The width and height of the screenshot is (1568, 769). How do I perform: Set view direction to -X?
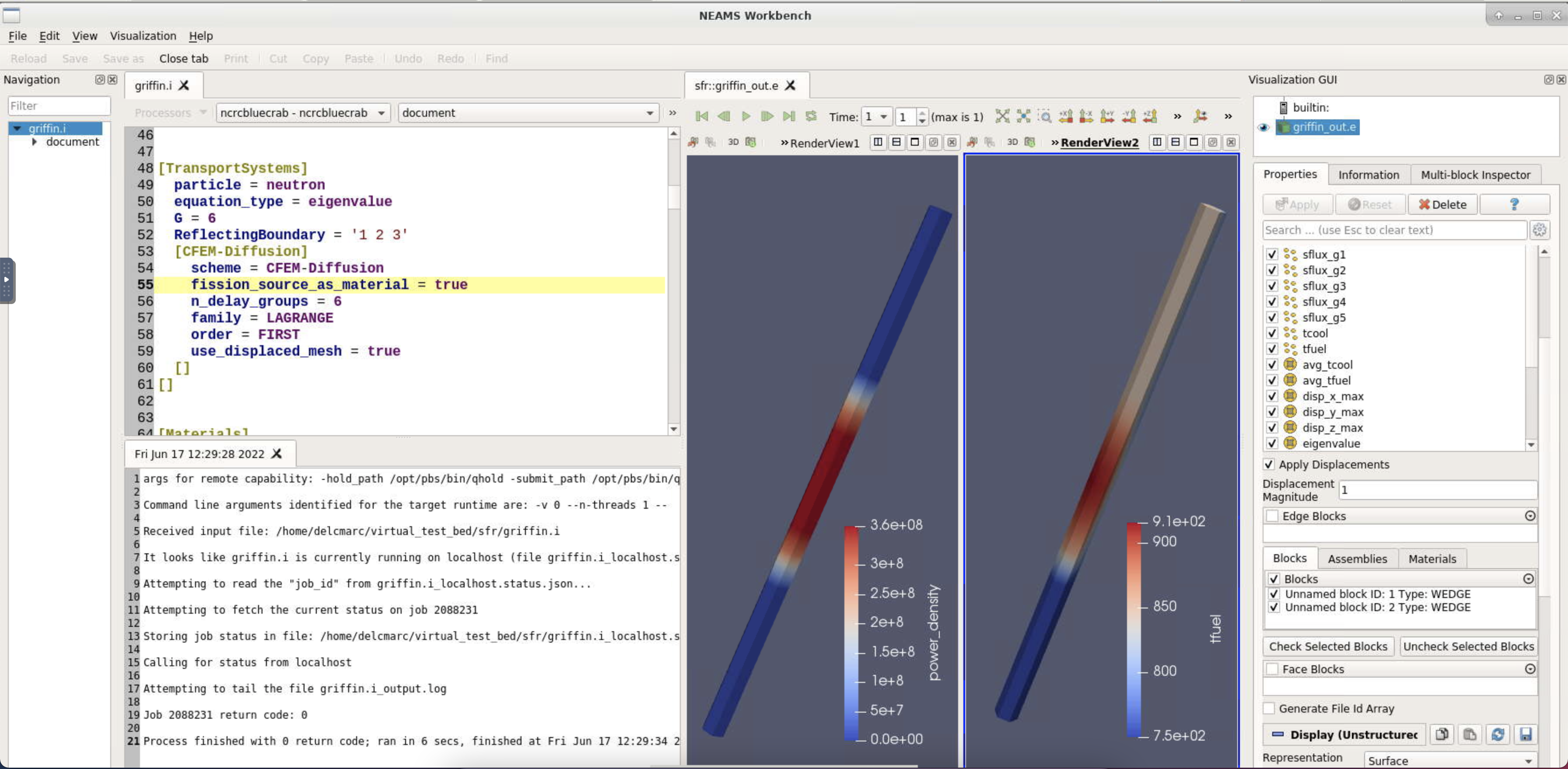coord(1086,116)
